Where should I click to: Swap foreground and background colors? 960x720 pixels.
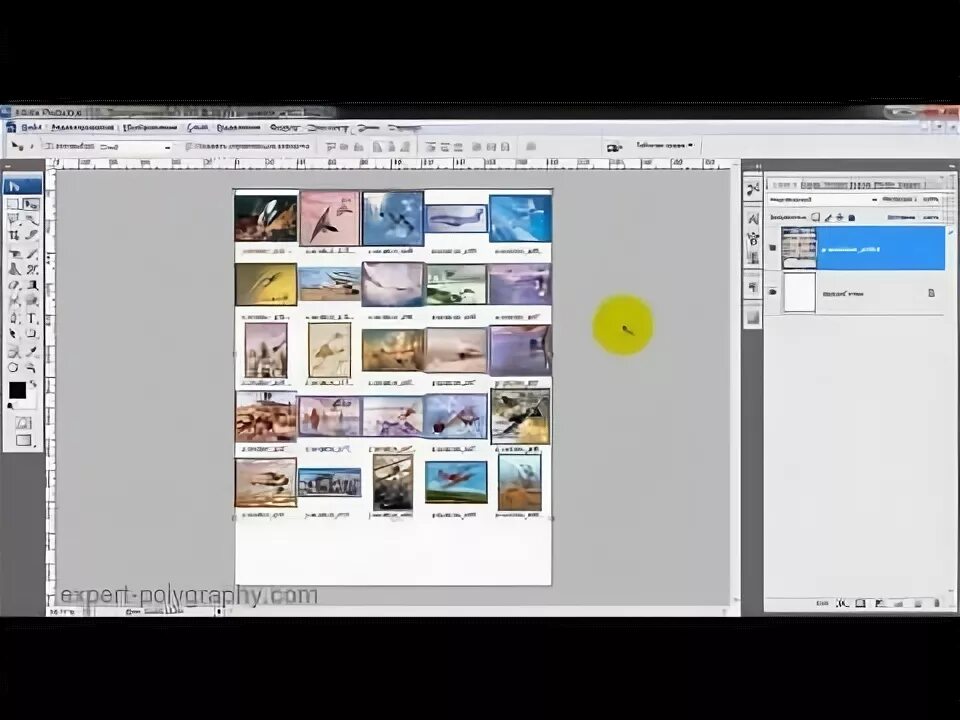[32, 384]
